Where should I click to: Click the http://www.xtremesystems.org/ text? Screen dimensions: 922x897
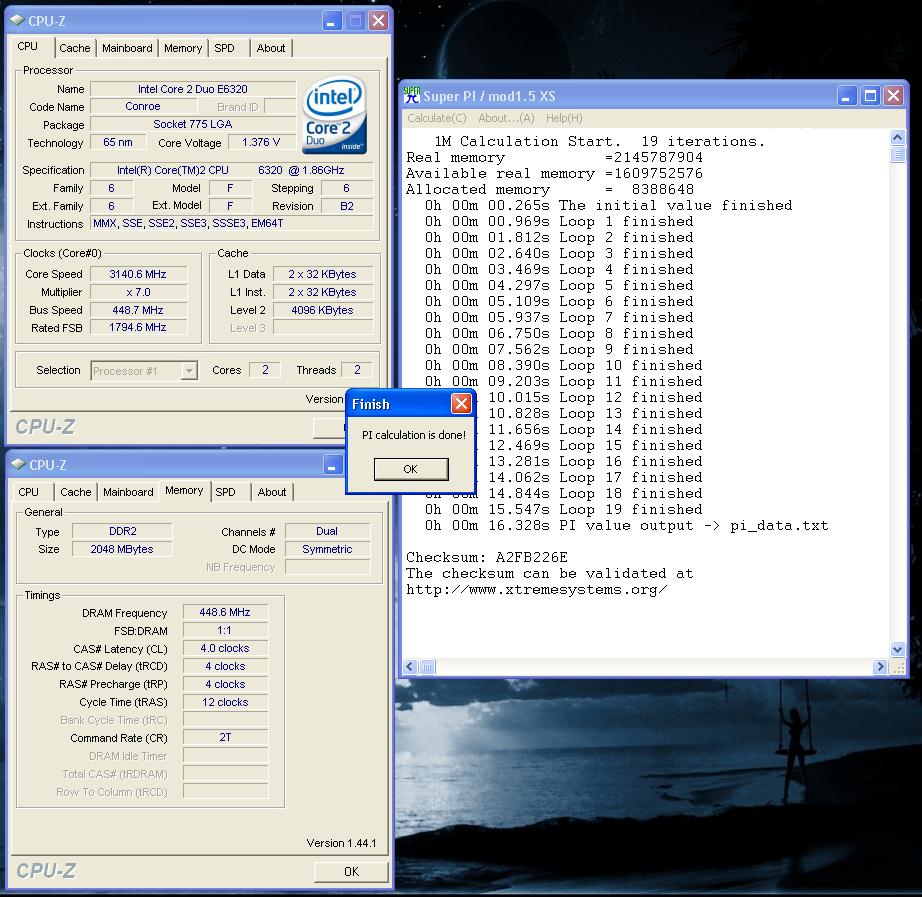click(537, 589)
